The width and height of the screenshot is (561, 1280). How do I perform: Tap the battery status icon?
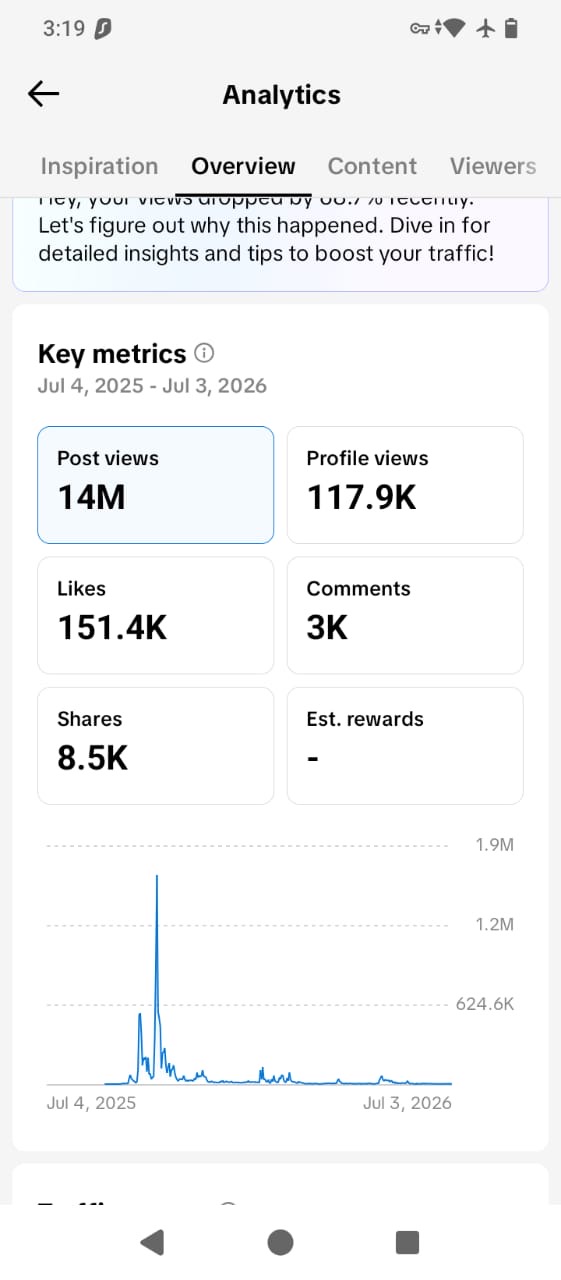(x=511, y=29)
